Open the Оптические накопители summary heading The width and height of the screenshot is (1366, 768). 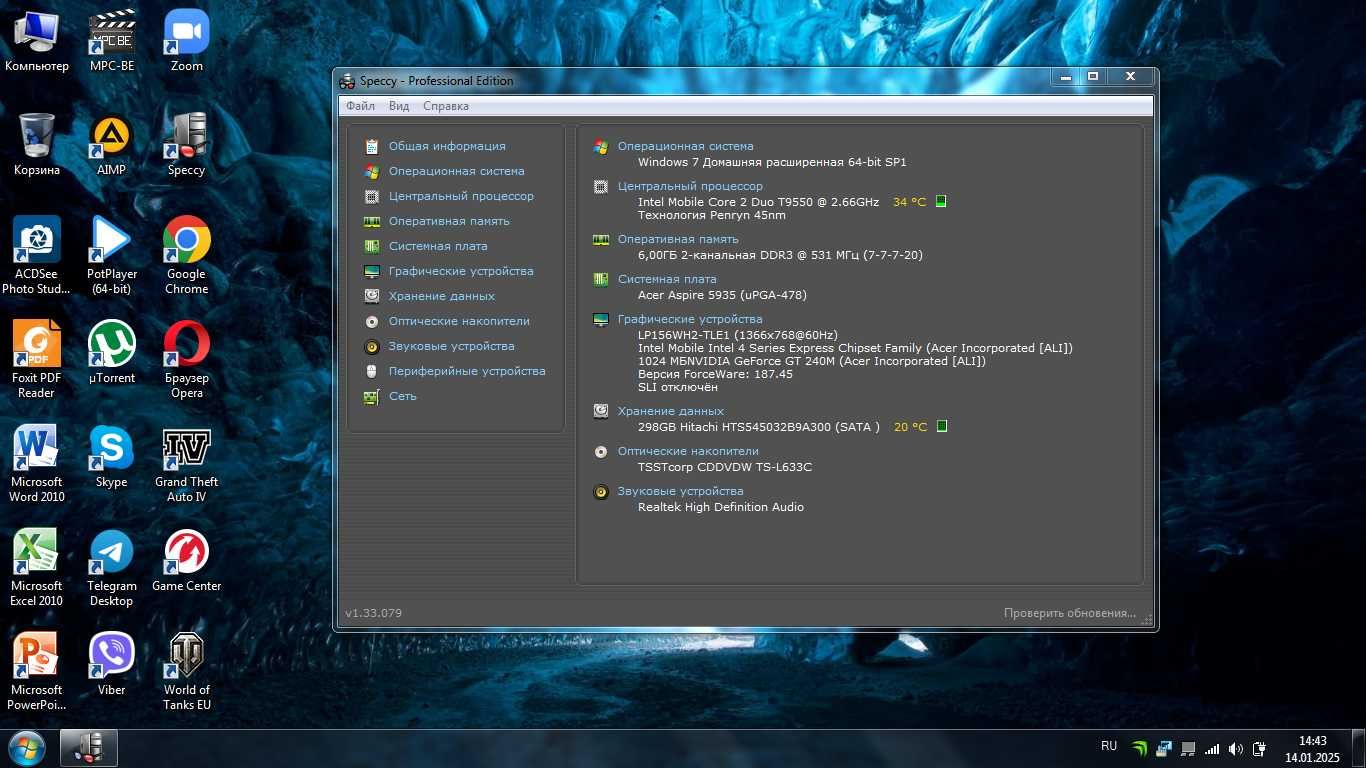click(x=688, y=451)
